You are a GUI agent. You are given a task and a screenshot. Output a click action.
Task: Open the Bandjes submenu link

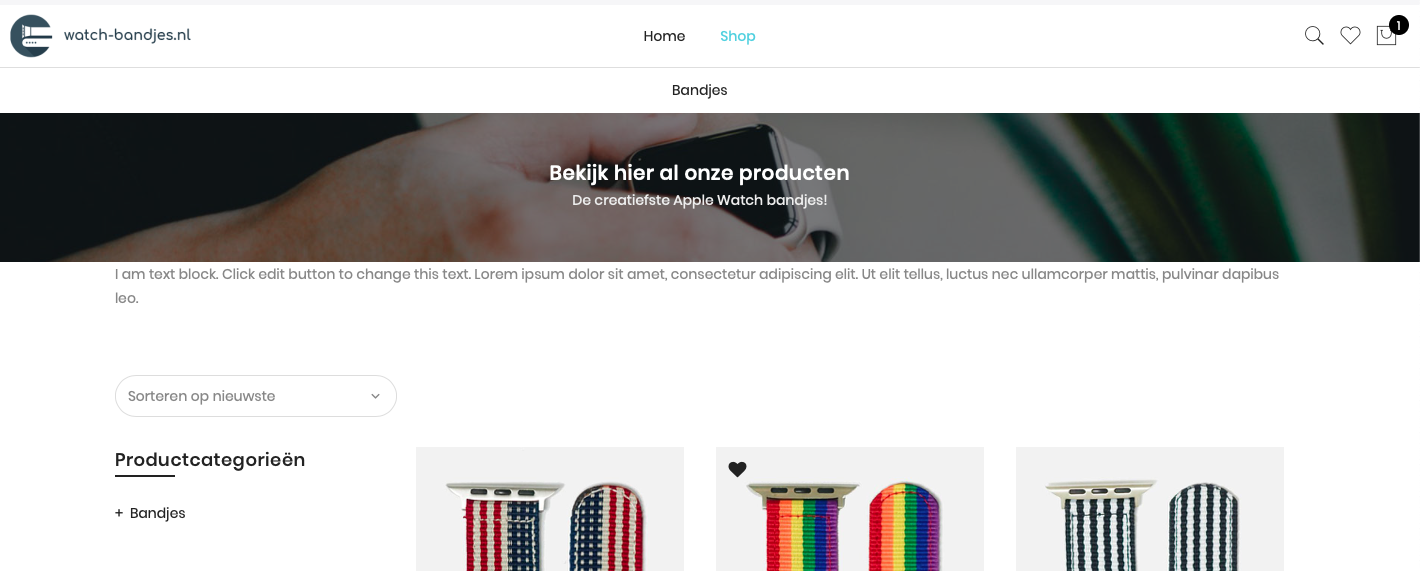[x=700, y=90]
